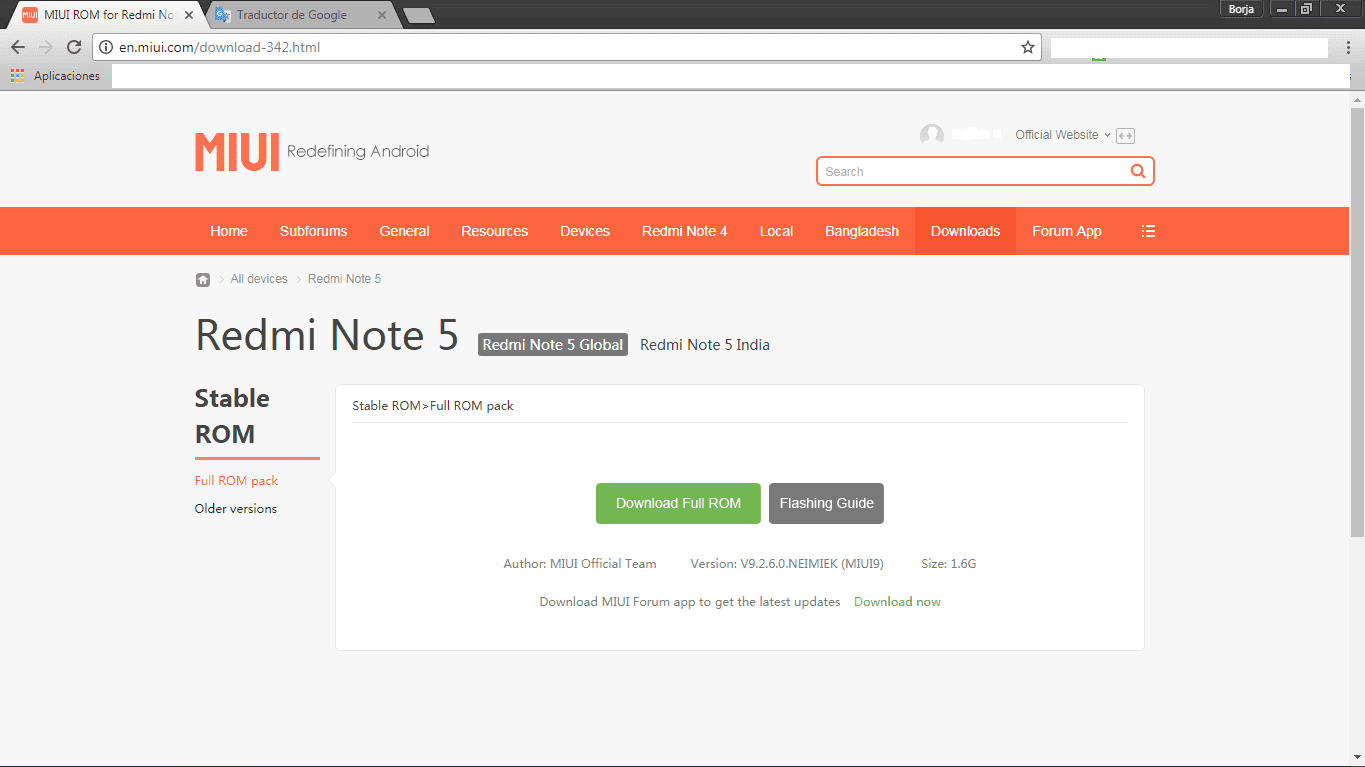The image size is (1365, 767).
Task: Click the Size: 1.6G text
Action: (948, 564)
